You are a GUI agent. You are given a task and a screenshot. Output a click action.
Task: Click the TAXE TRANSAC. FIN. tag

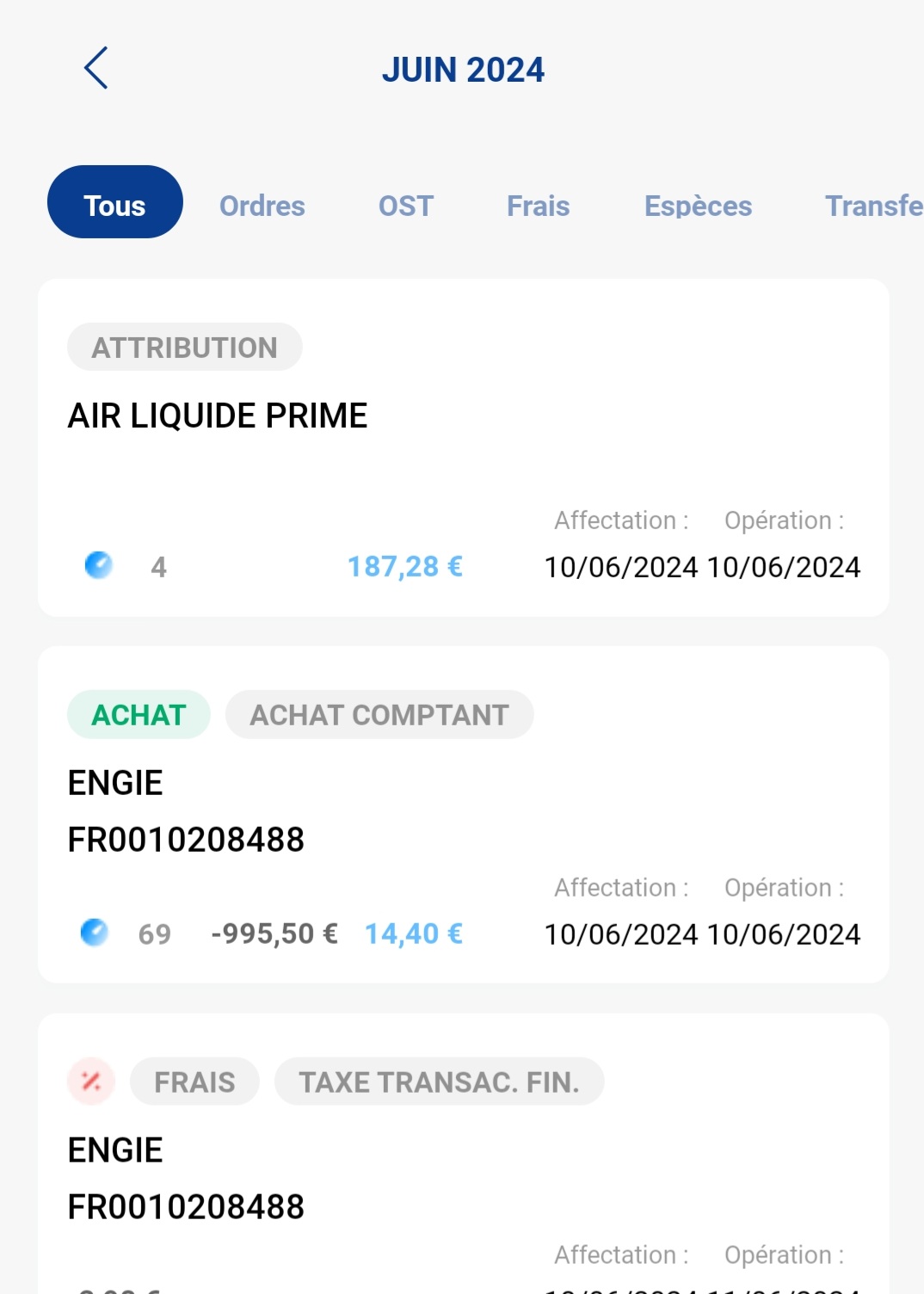point(439,1082)
